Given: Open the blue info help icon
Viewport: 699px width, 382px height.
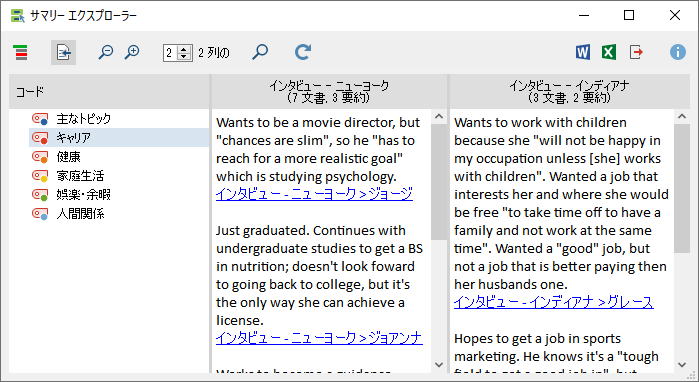Looking at the screenshot, I should coord(678,52).
